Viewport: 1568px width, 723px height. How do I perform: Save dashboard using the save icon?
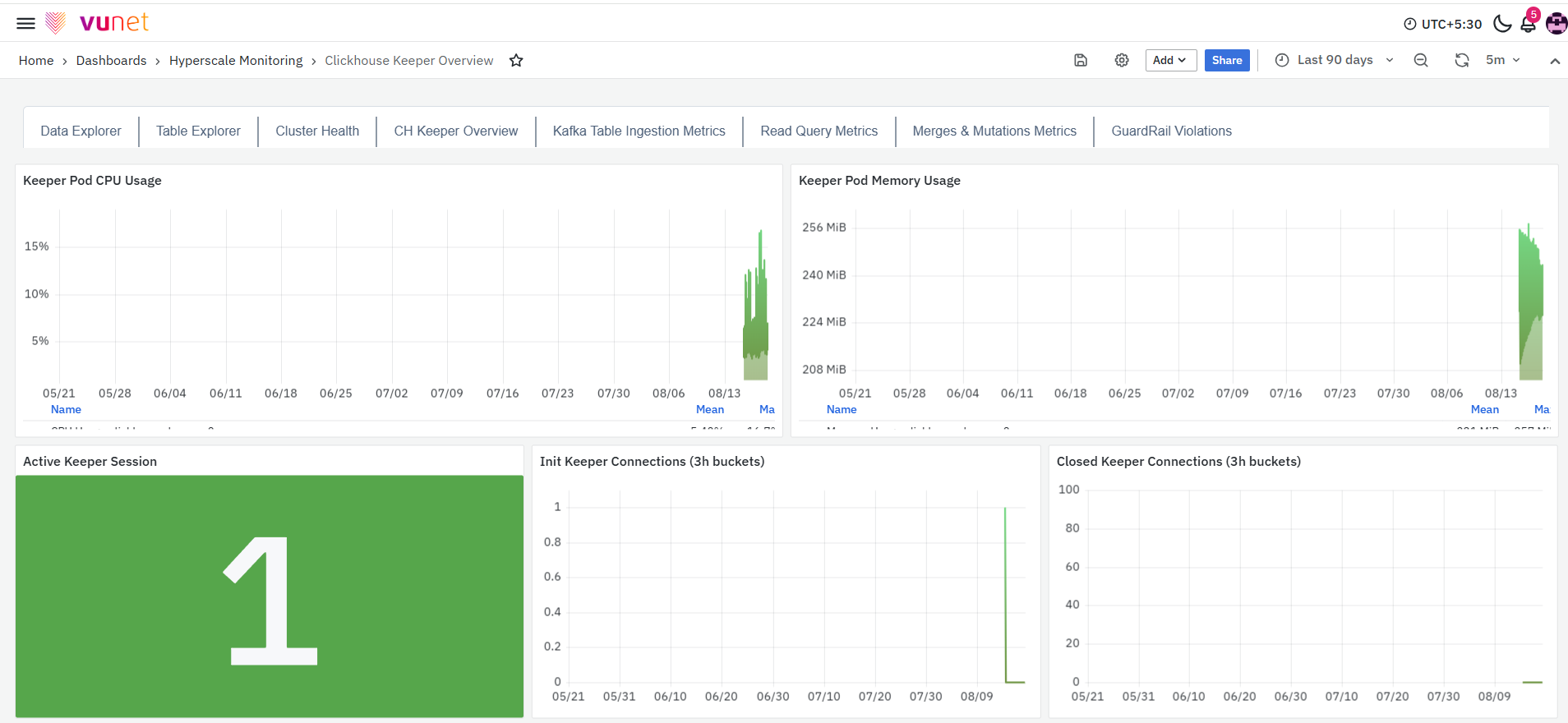(x=1081, y=60)
